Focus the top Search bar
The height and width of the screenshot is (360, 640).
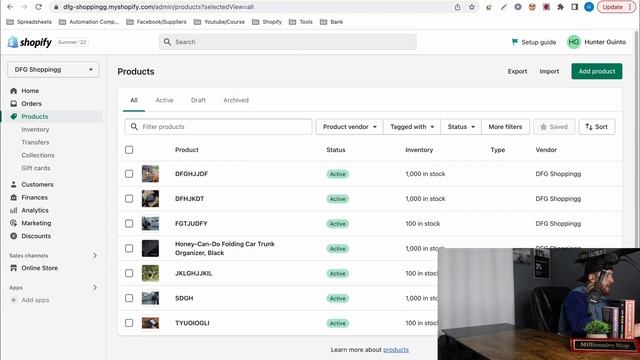(288, 42)
